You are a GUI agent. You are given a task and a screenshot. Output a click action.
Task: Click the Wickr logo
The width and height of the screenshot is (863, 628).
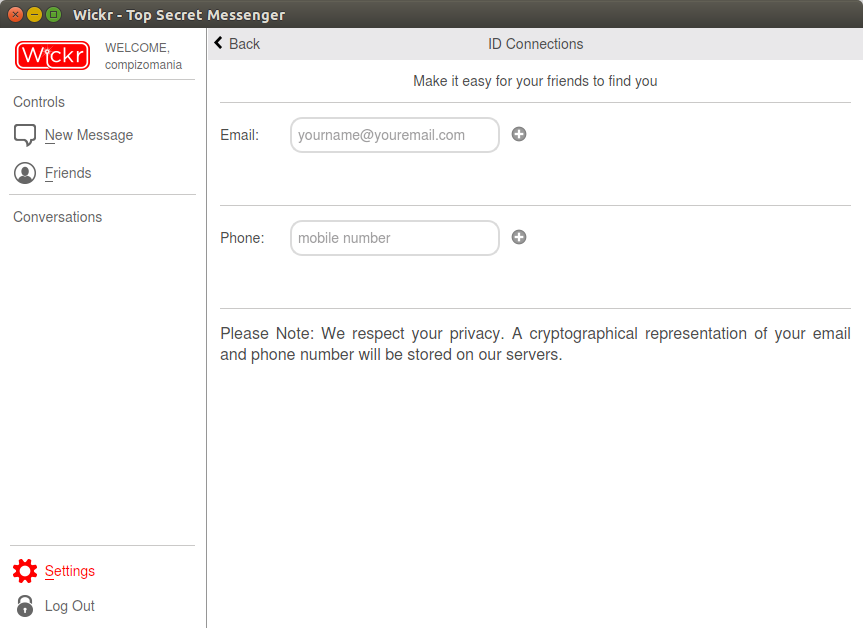point(52,56)
